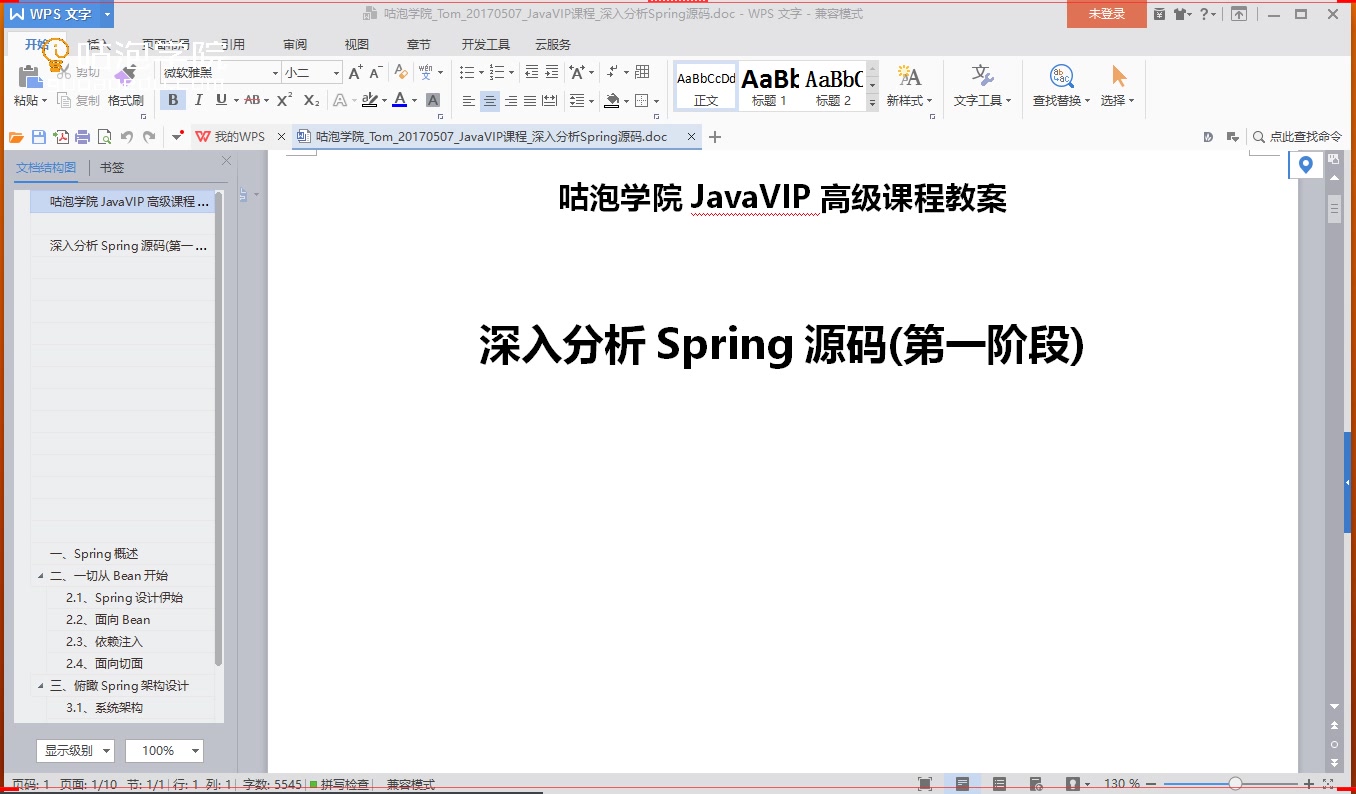
Task: Click the New Style (新样式) icon
Action: 909,76
